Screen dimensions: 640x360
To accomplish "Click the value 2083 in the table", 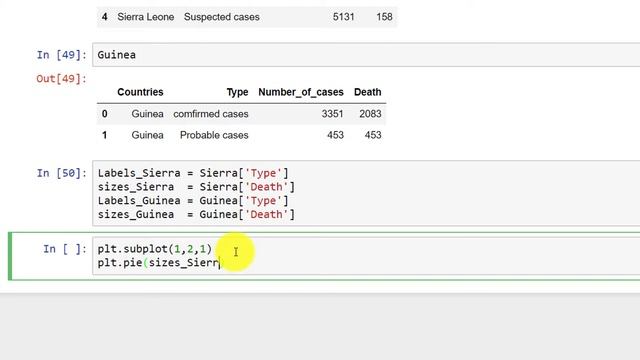I will pyautogui.click(x=370, y=114).
